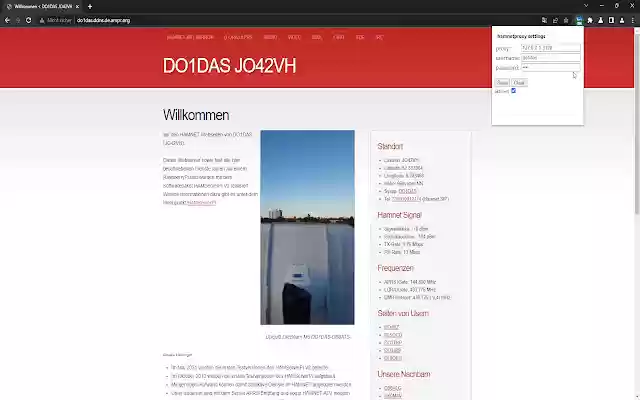Open a new browser tab with plus

point(90,7)
